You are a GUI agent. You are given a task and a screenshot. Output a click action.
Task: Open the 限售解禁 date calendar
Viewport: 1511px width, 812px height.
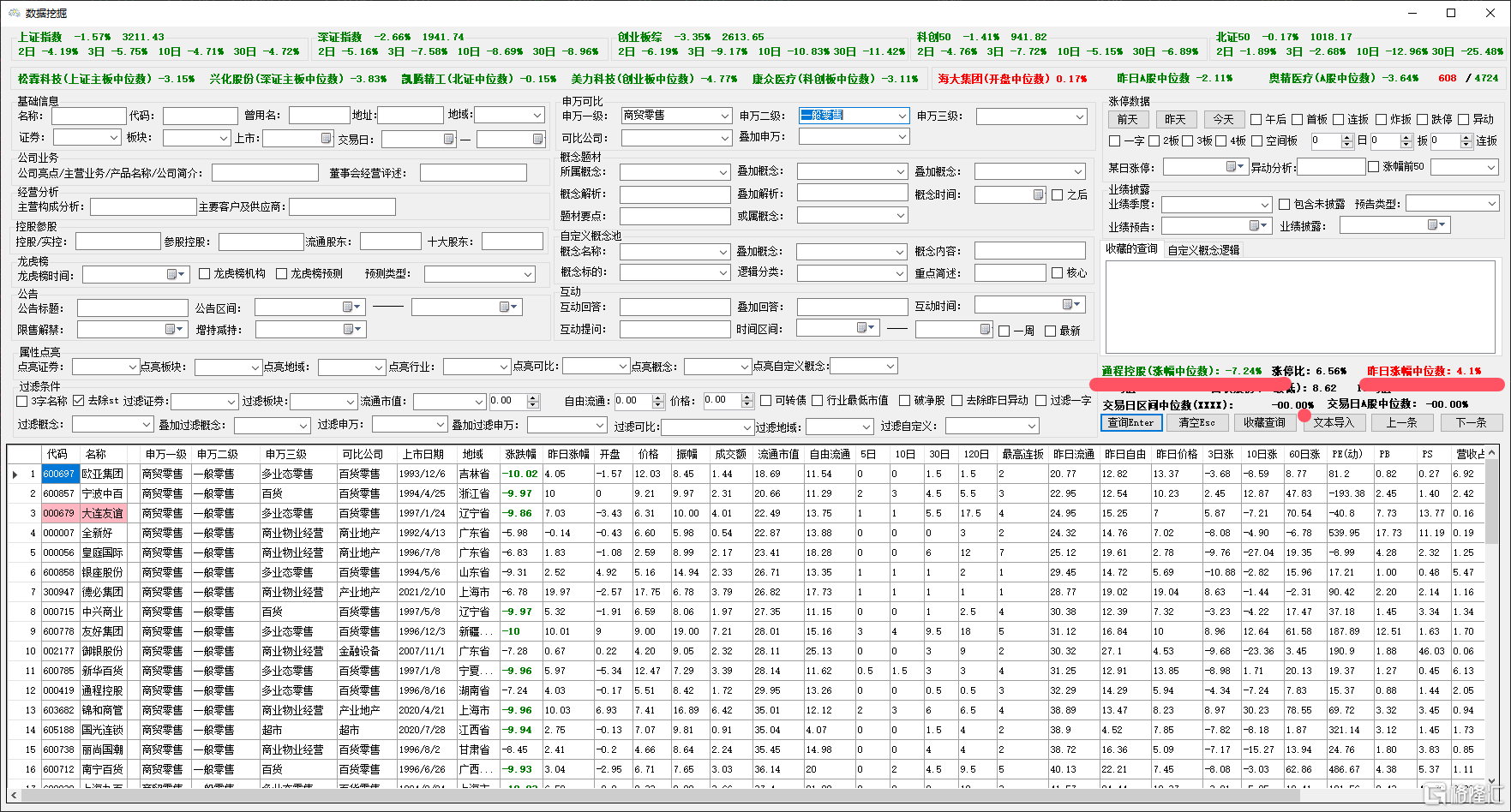[175, 329]
